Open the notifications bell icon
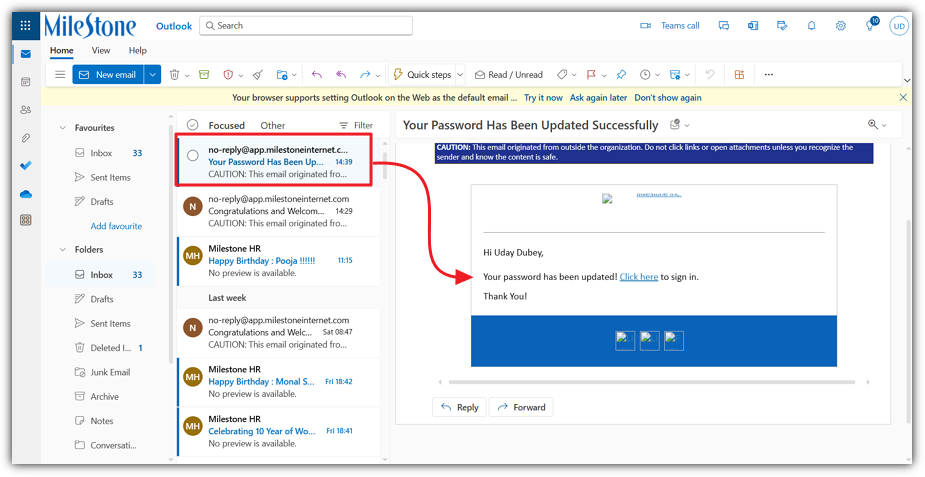The image size is (925, 477). click(812, 26)
